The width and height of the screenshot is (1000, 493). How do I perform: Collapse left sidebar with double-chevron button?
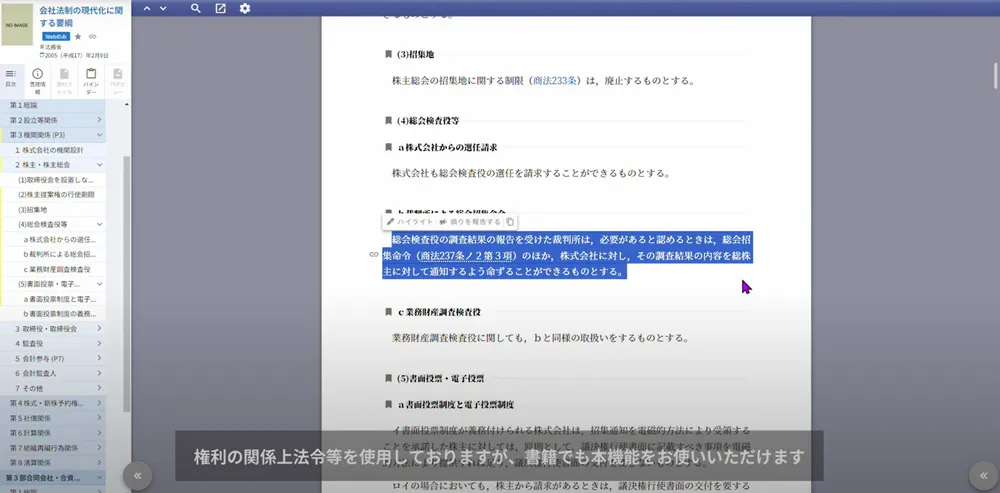tap(139, 475)
